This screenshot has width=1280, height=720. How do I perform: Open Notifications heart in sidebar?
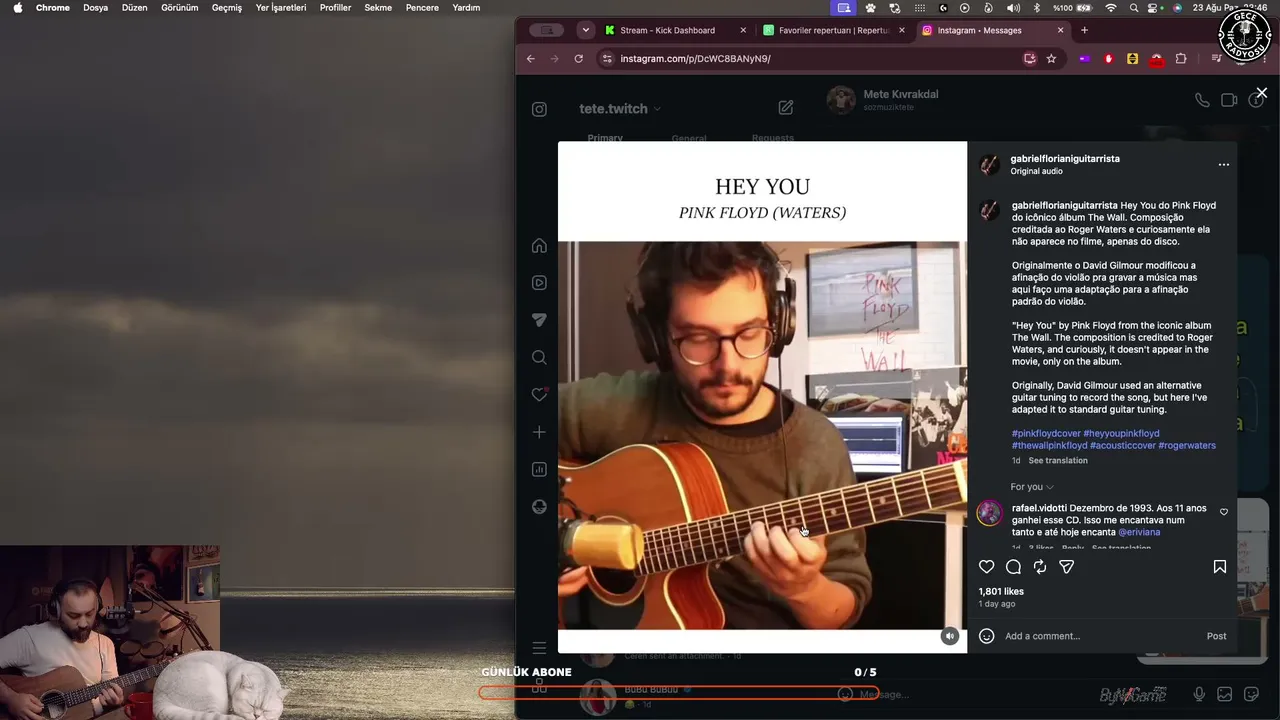pyautogui.click(x=539, y=395)
